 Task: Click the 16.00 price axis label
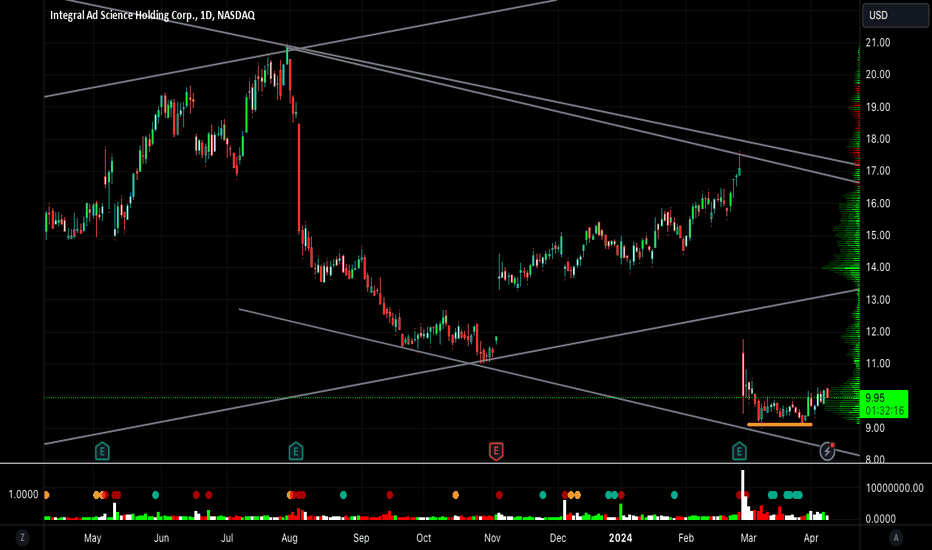tap(877, 203)
